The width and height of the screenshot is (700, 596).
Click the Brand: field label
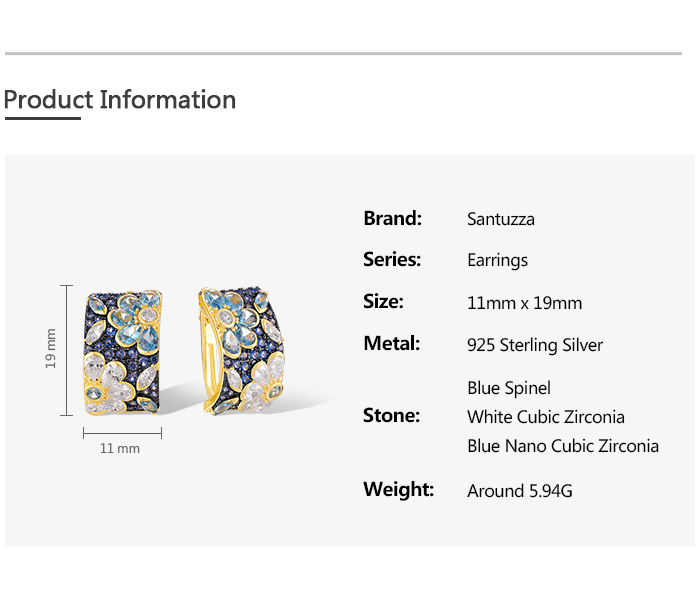[x=392, y=218]
